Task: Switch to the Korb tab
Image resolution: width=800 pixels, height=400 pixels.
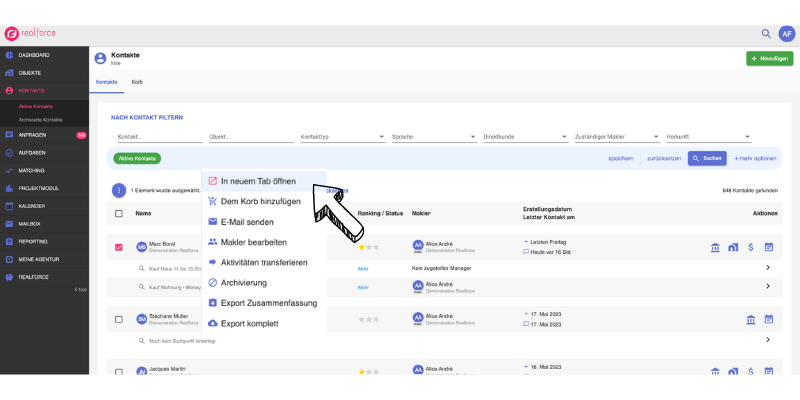Action: (137, 82)
